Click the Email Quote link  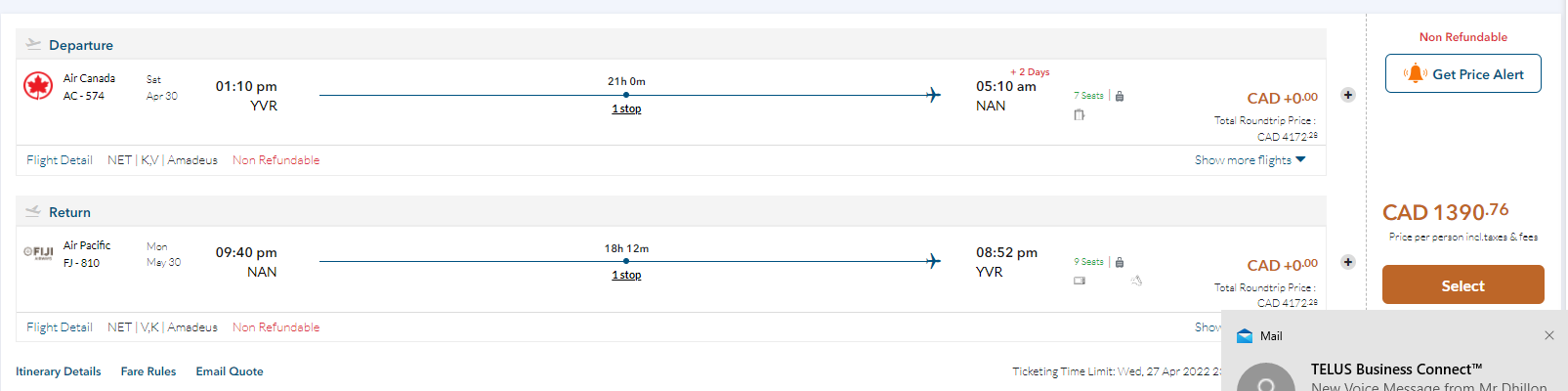click(x=230, y=371)
